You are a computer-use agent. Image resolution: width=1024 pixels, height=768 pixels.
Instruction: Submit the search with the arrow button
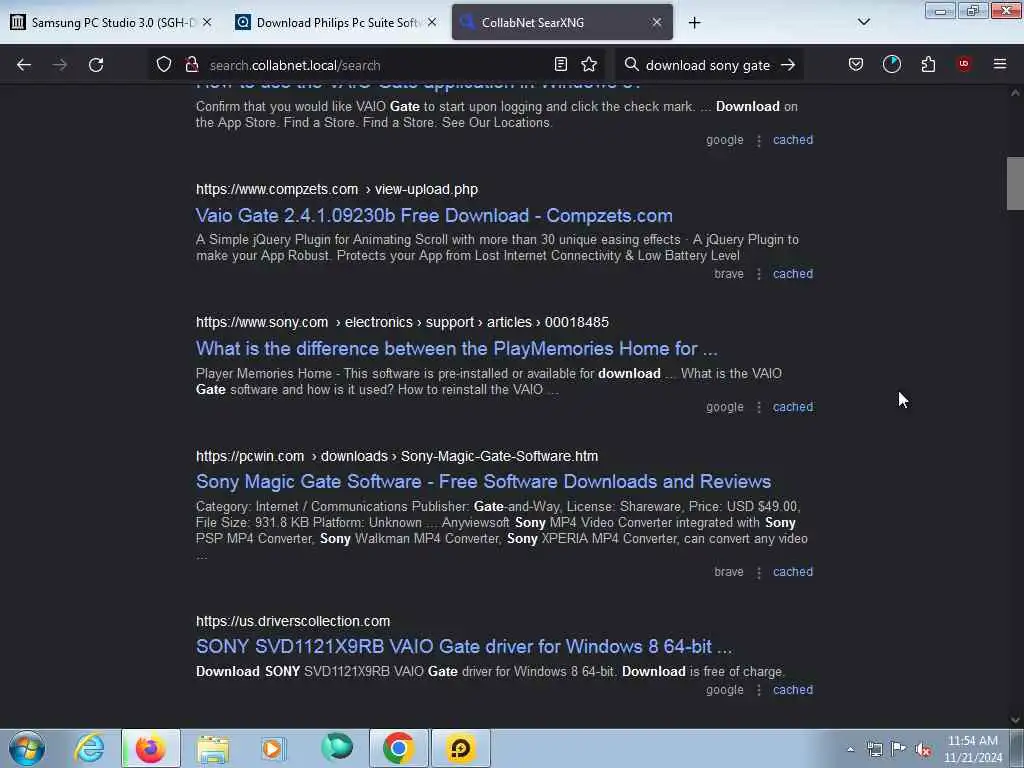pos(788,64)
